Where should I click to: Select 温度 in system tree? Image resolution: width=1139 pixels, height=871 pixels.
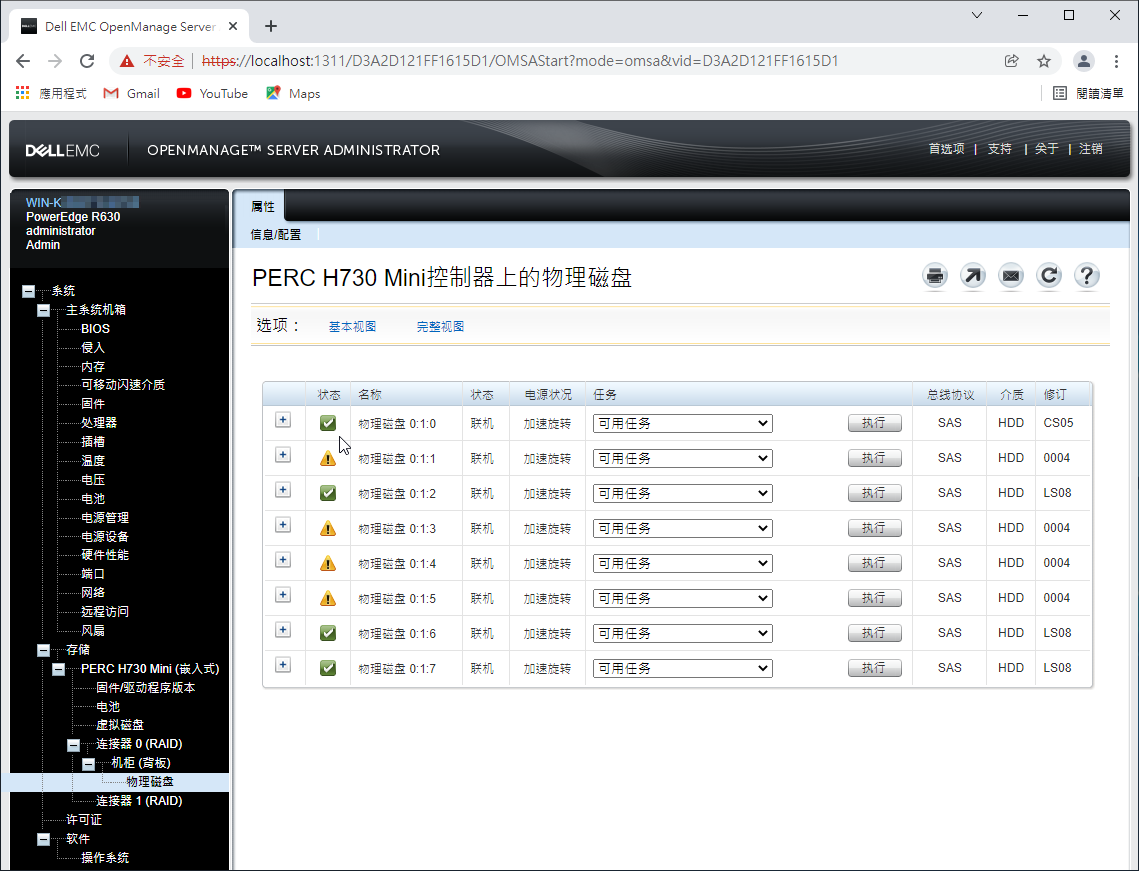click(x=93, y=461)
